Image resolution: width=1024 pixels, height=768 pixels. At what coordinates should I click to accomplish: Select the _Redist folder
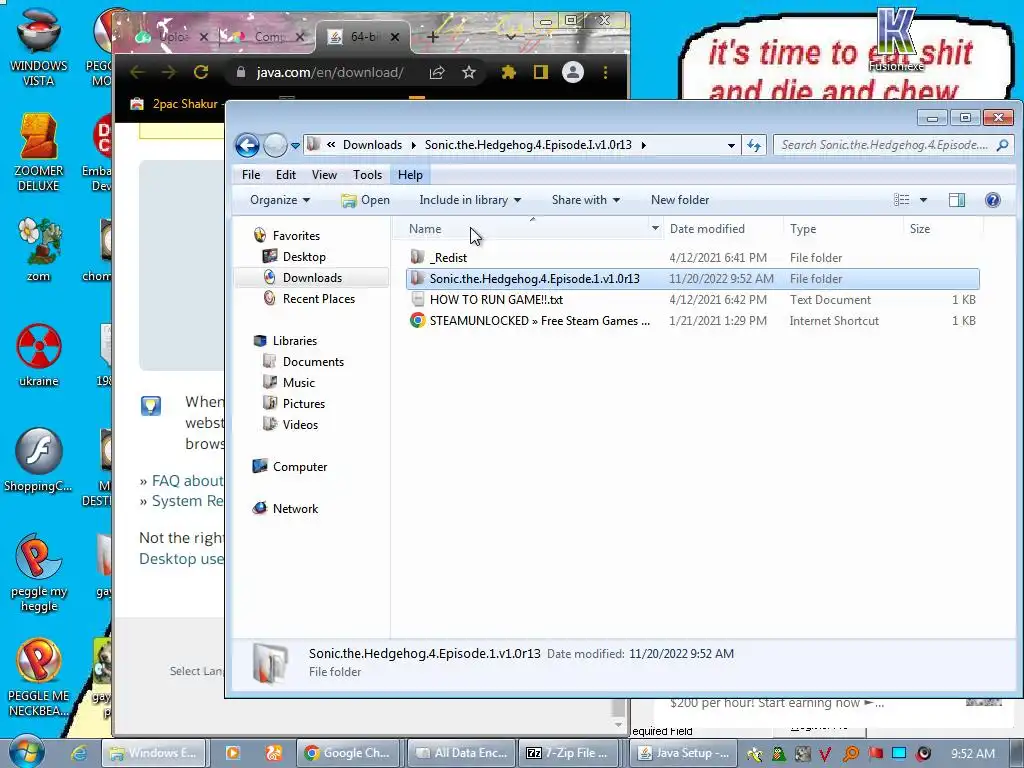(x=692, y=257)
